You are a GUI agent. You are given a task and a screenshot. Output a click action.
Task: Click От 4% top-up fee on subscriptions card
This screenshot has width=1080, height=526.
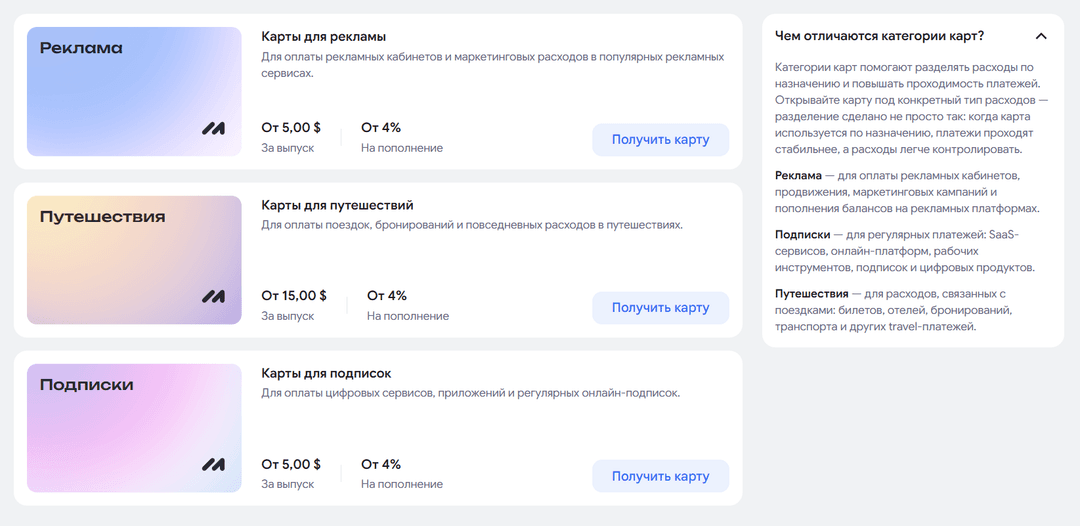[381, 463]
